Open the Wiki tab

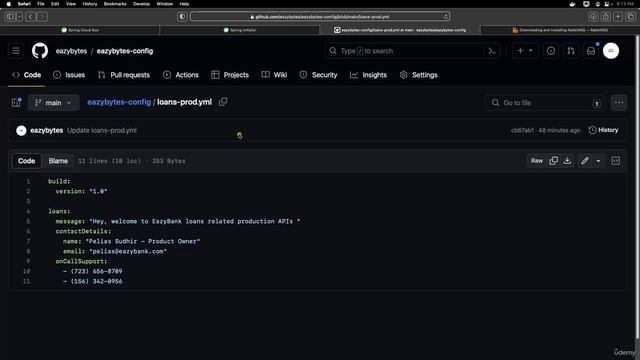275,75
